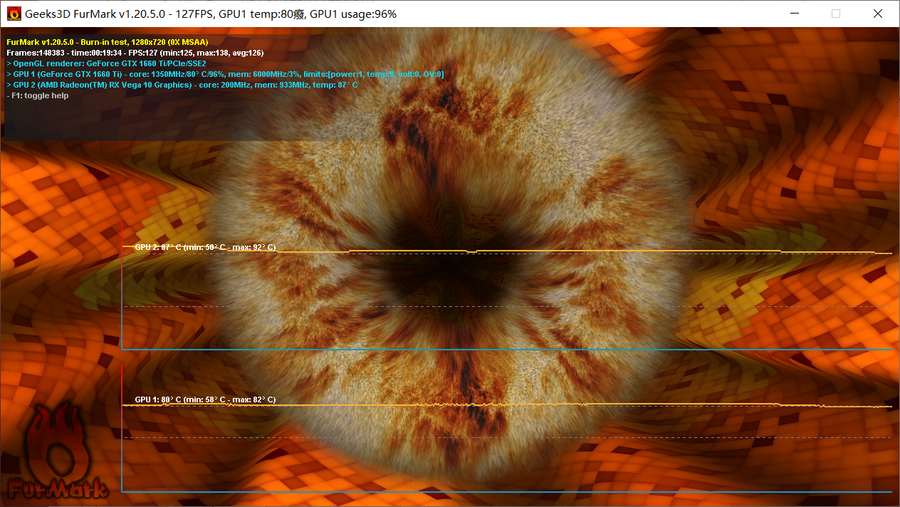This screenshot has width=900, height=507.
Task: Click the blue baseline of GPU 1 graph
Action: [500, 492]
